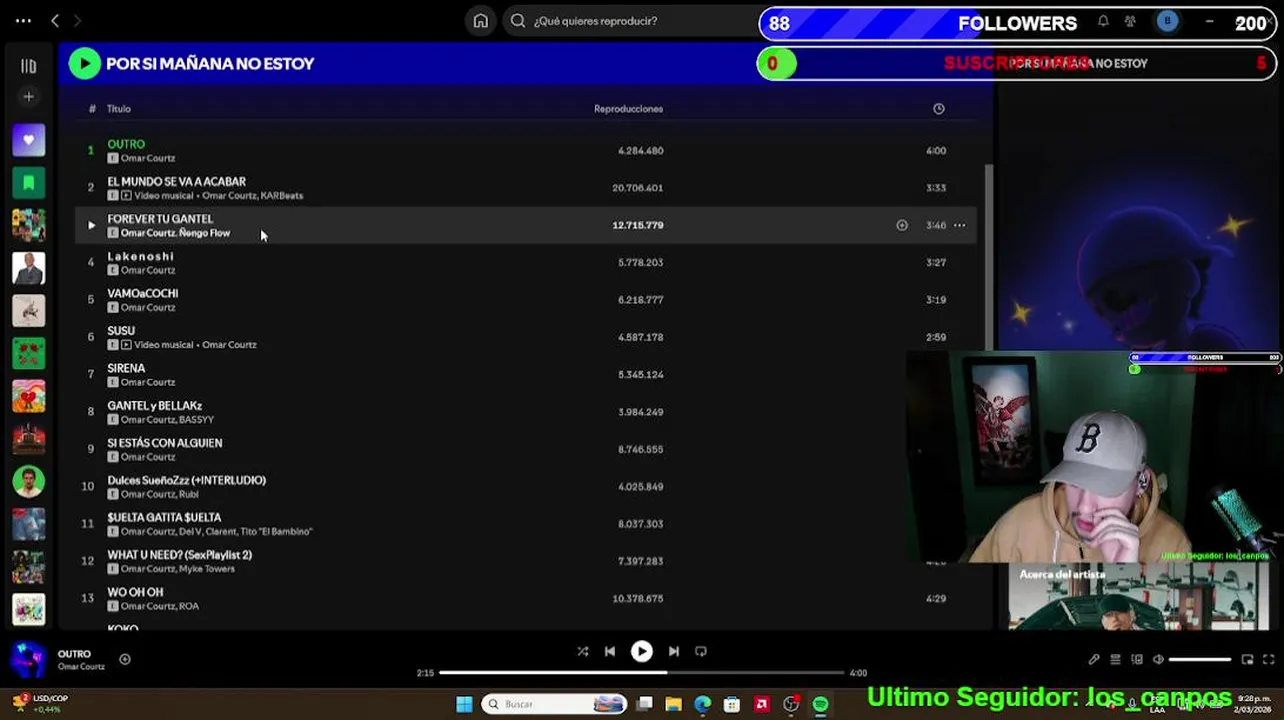Toggle shuffle playback

[582, 651]
